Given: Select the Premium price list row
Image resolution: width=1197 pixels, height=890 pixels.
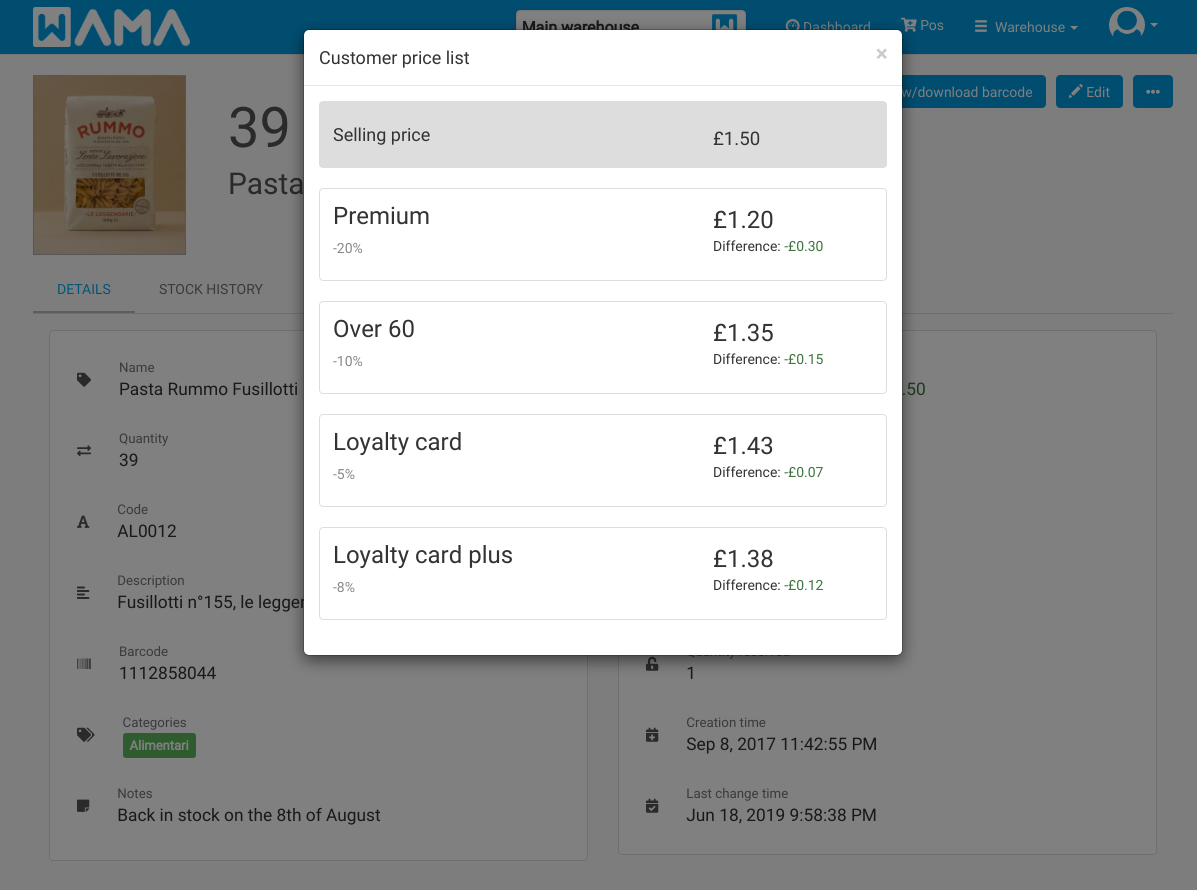Looking at the screenshot, I should pos(602,234).
